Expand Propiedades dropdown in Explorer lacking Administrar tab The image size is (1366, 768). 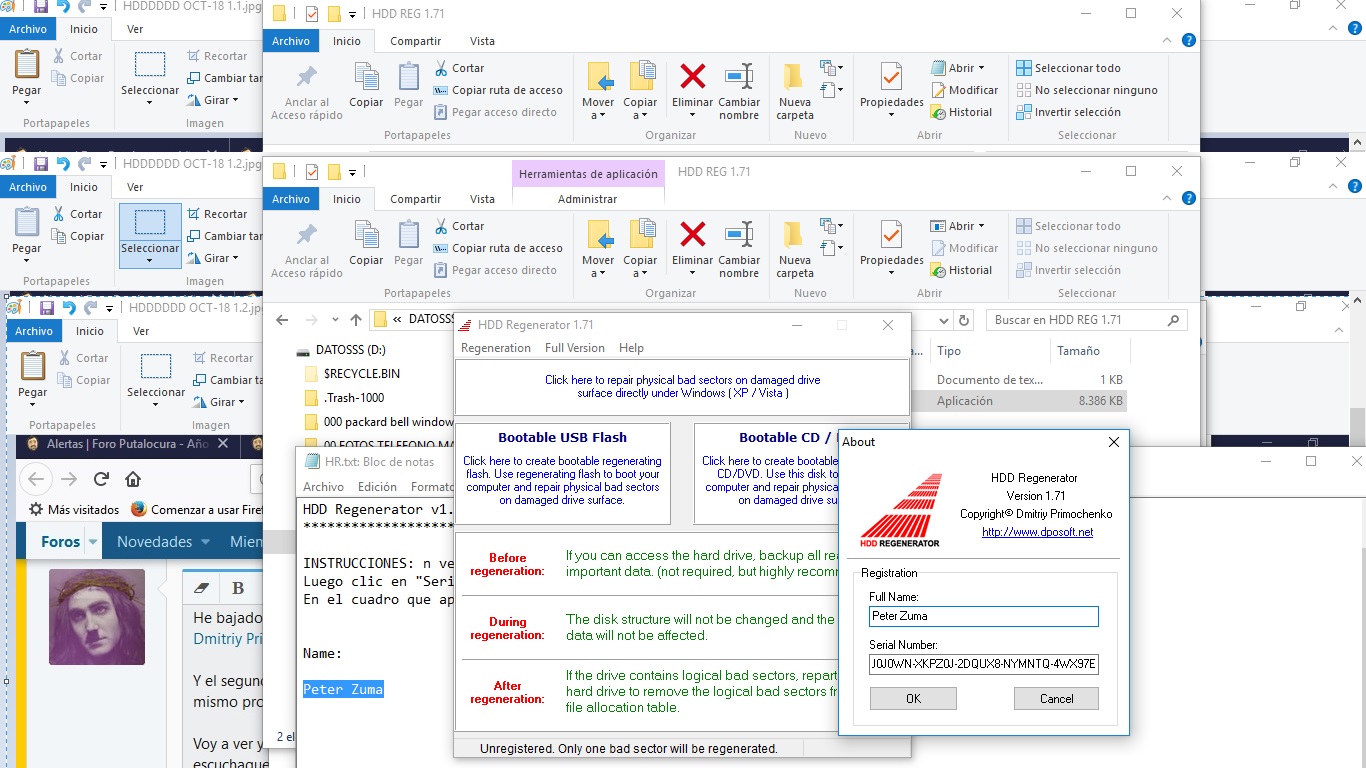click(891, 115)
